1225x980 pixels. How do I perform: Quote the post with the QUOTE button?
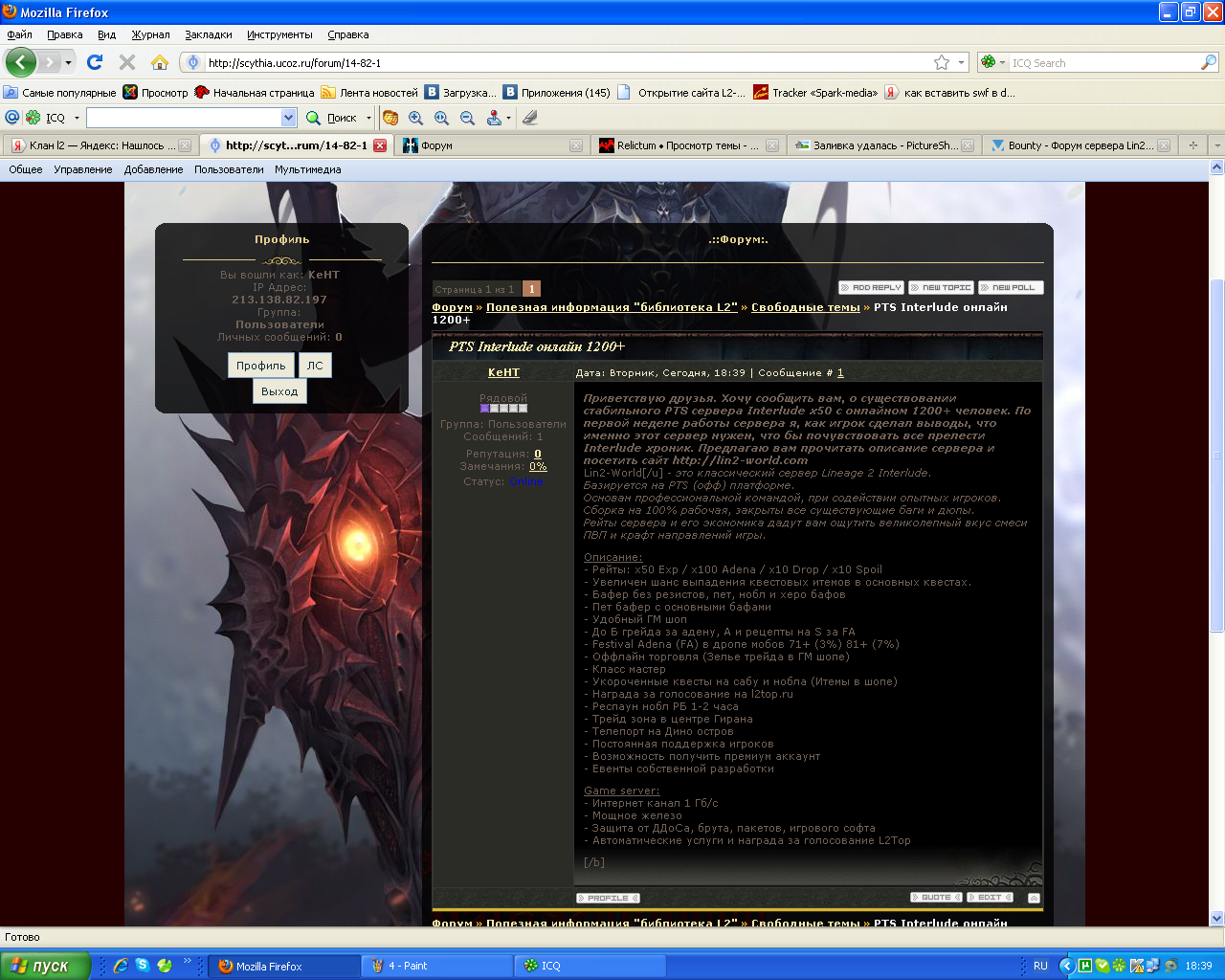pyautogui.click(x=936, y=898)
